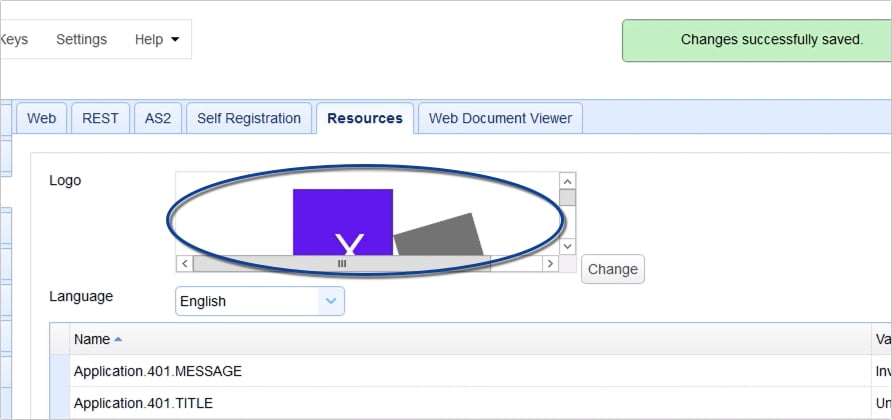The width and height of the screenshot is (892, 420).
Task: Click the logo vertical scrollbar thumb
Action: click(567, 198)
